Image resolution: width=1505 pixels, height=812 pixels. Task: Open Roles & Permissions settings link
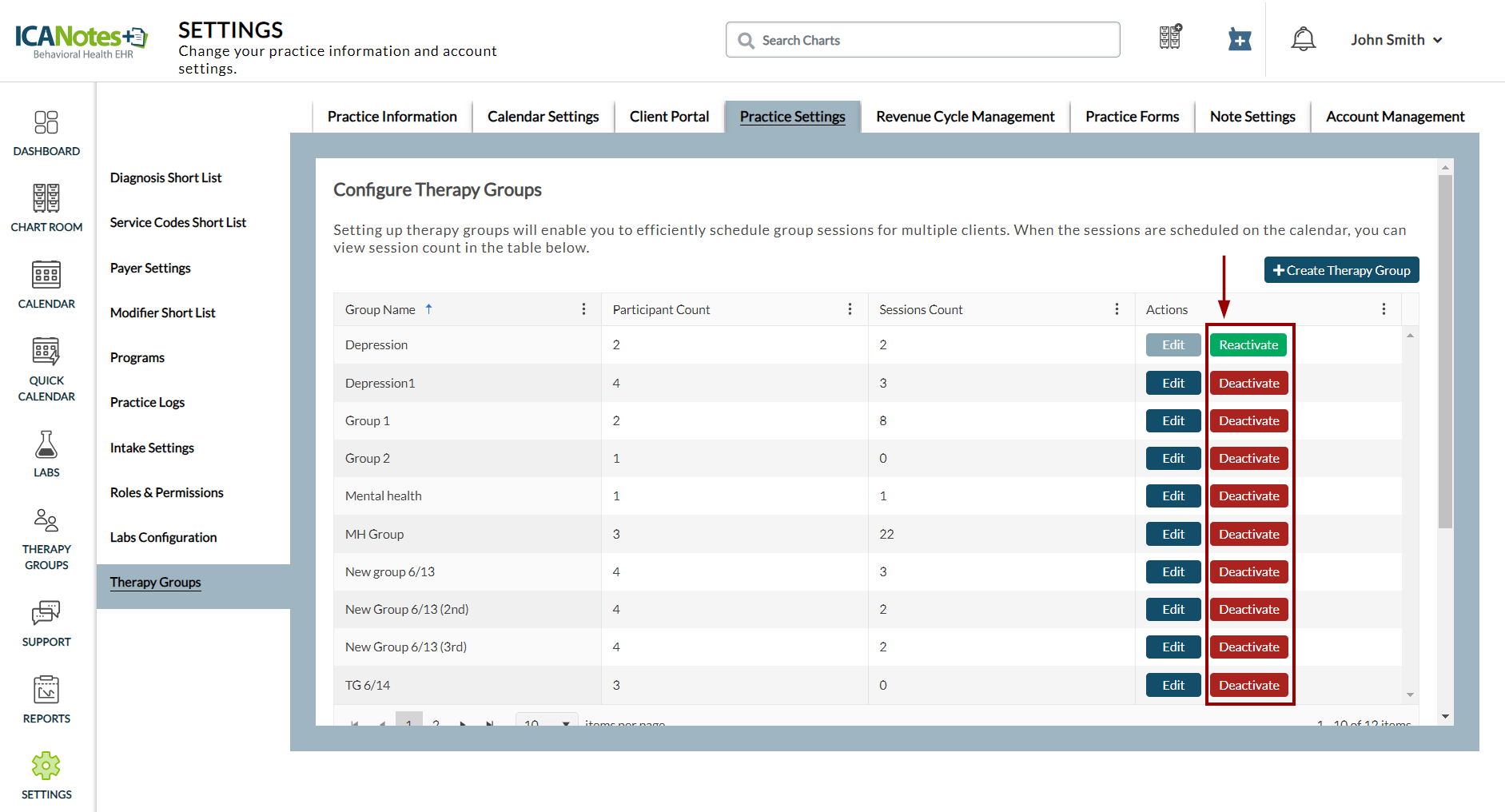(x=167, y=493)
